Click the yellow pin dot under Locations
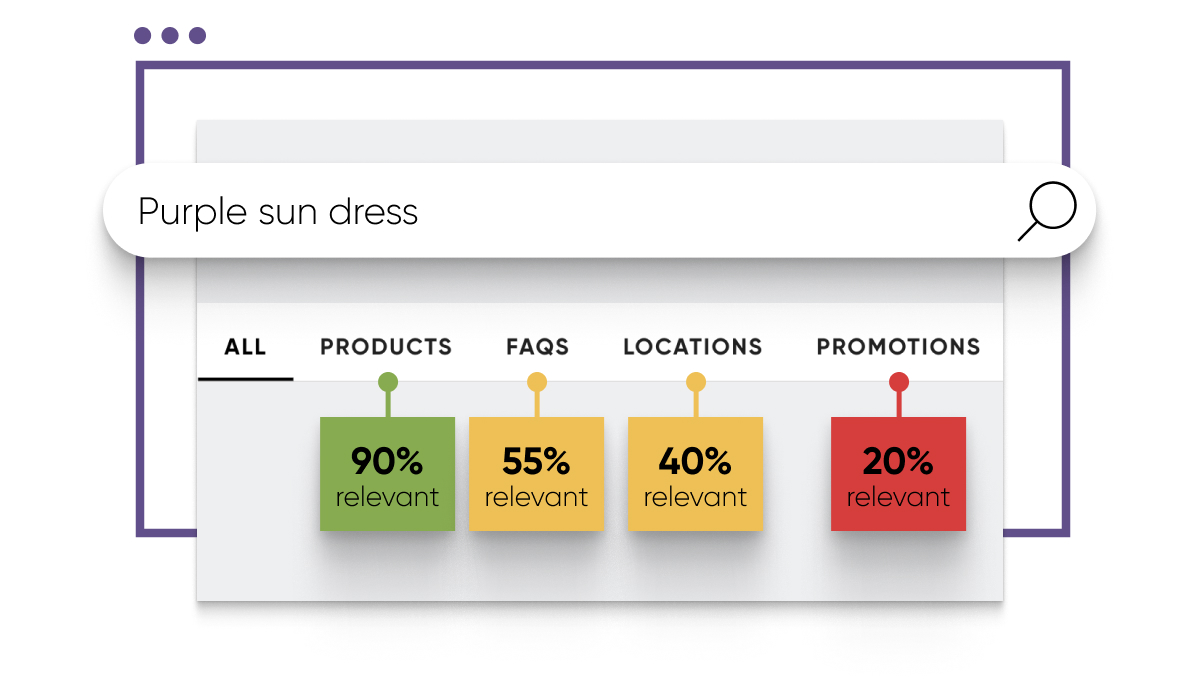This screenshot has height=692, width=1200. coord(696,382)
